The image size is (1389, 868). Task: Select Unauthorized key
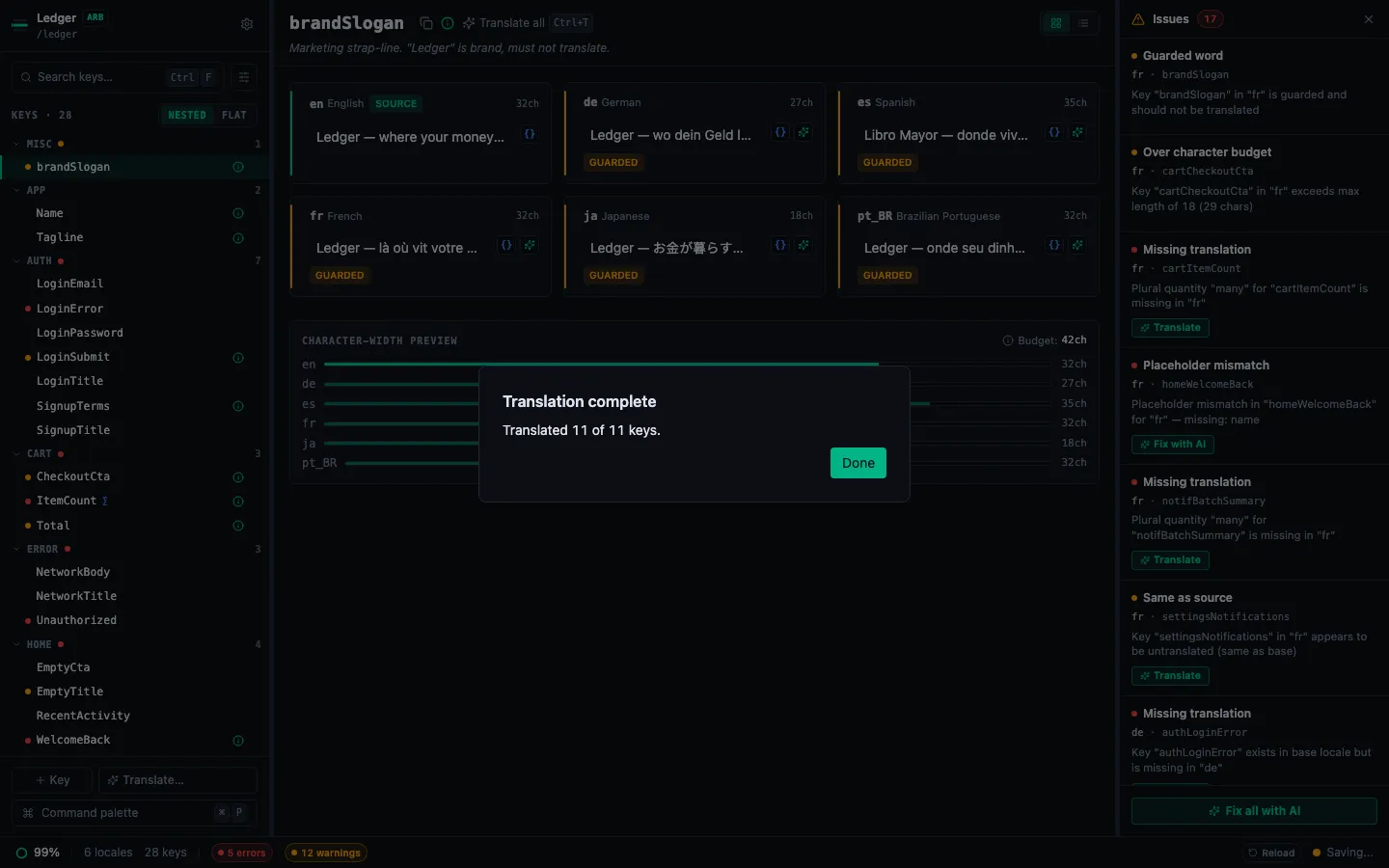pyautogui.click(x=135, y=620)
